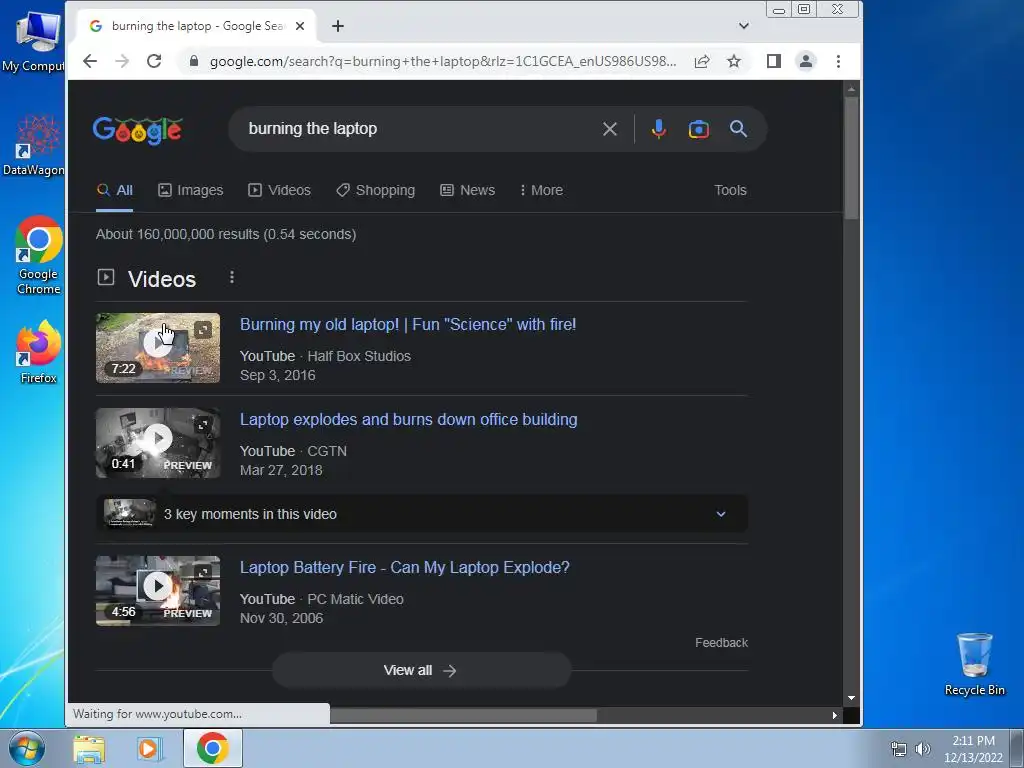This screenshot has height=768, width=1024.
Task: Reload the Google search page
Action: coord(154,61)
